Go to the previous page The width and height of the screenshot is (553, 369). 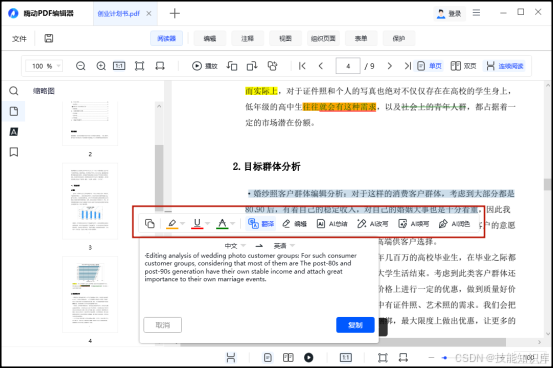pos(321,66)
